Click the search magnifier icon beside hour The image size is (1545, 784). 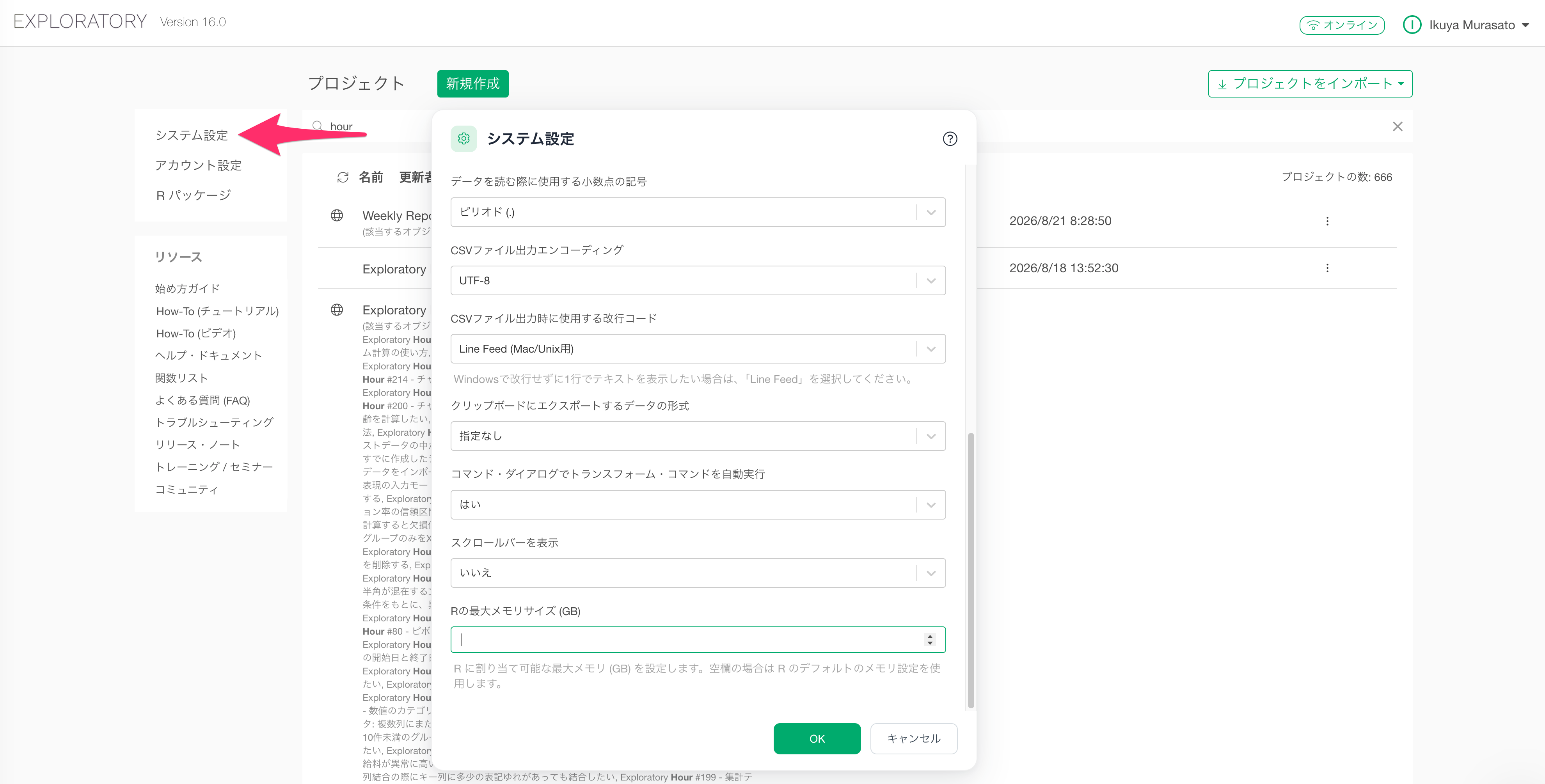pos(317,126)
